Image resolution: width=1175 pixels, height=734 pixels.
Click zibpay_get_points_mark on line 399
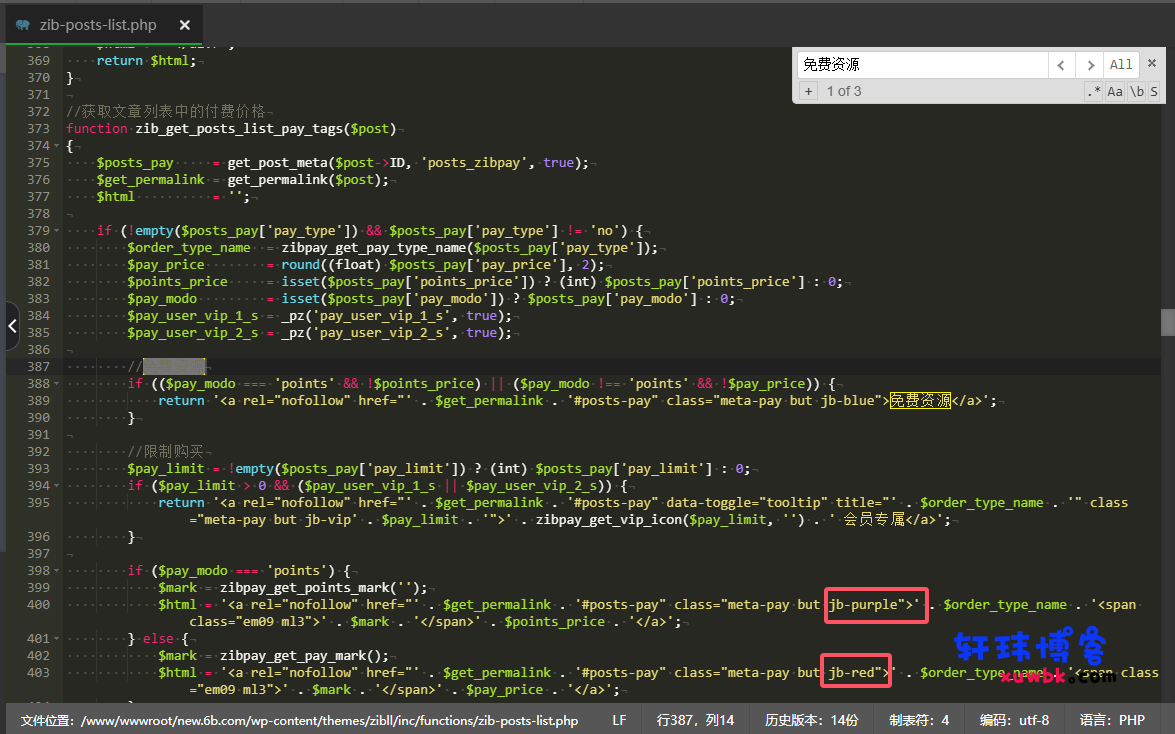(x=304, y=588)
